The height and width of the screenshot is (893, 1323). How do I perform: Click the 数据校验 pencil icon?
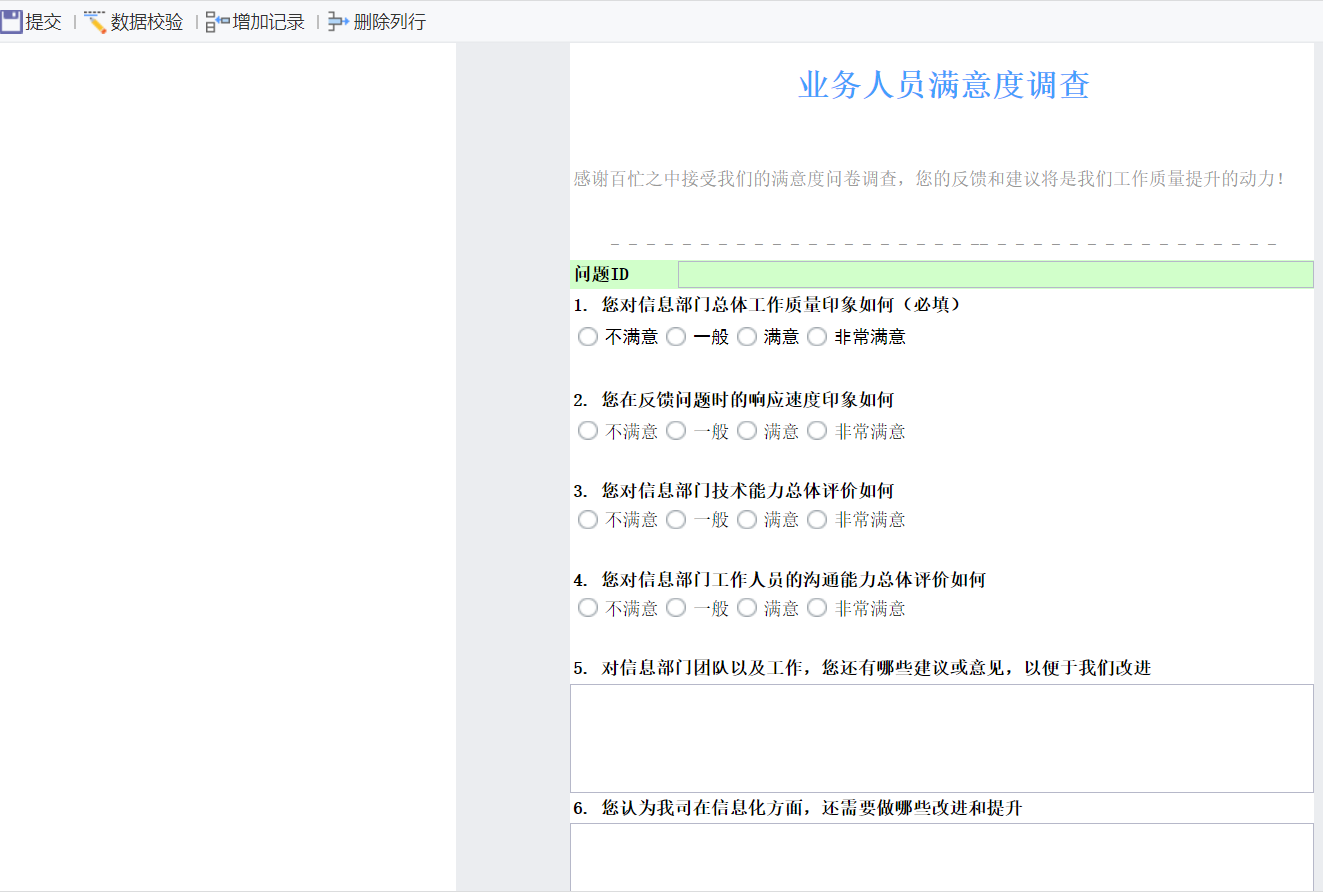coord(95,21)
